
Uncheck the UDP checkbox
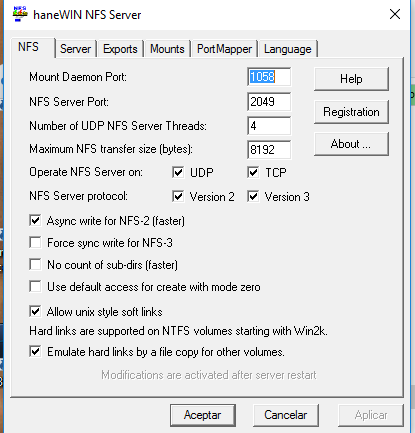click(178, 172)
